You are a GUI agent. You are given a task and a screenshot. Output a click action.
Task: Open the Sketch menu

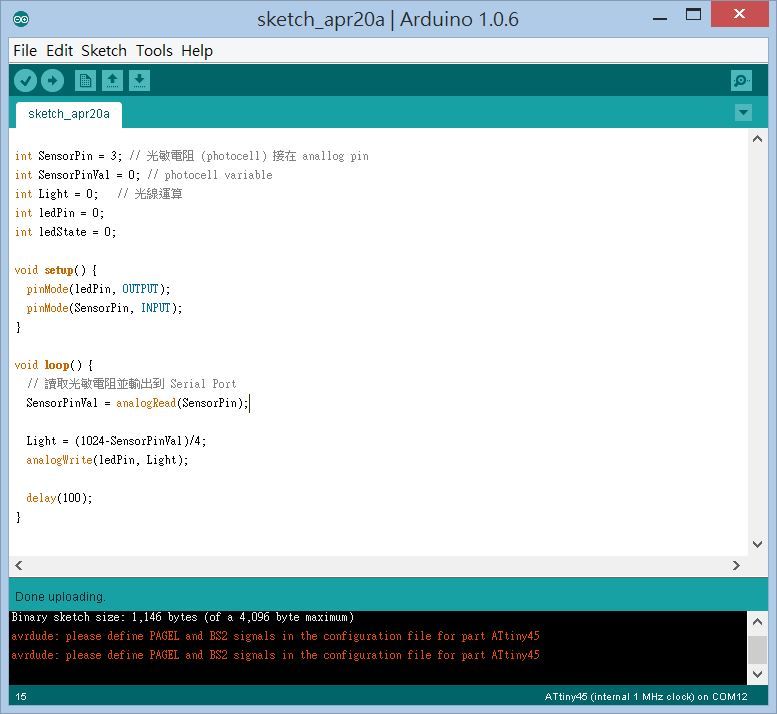click(104, 51)
